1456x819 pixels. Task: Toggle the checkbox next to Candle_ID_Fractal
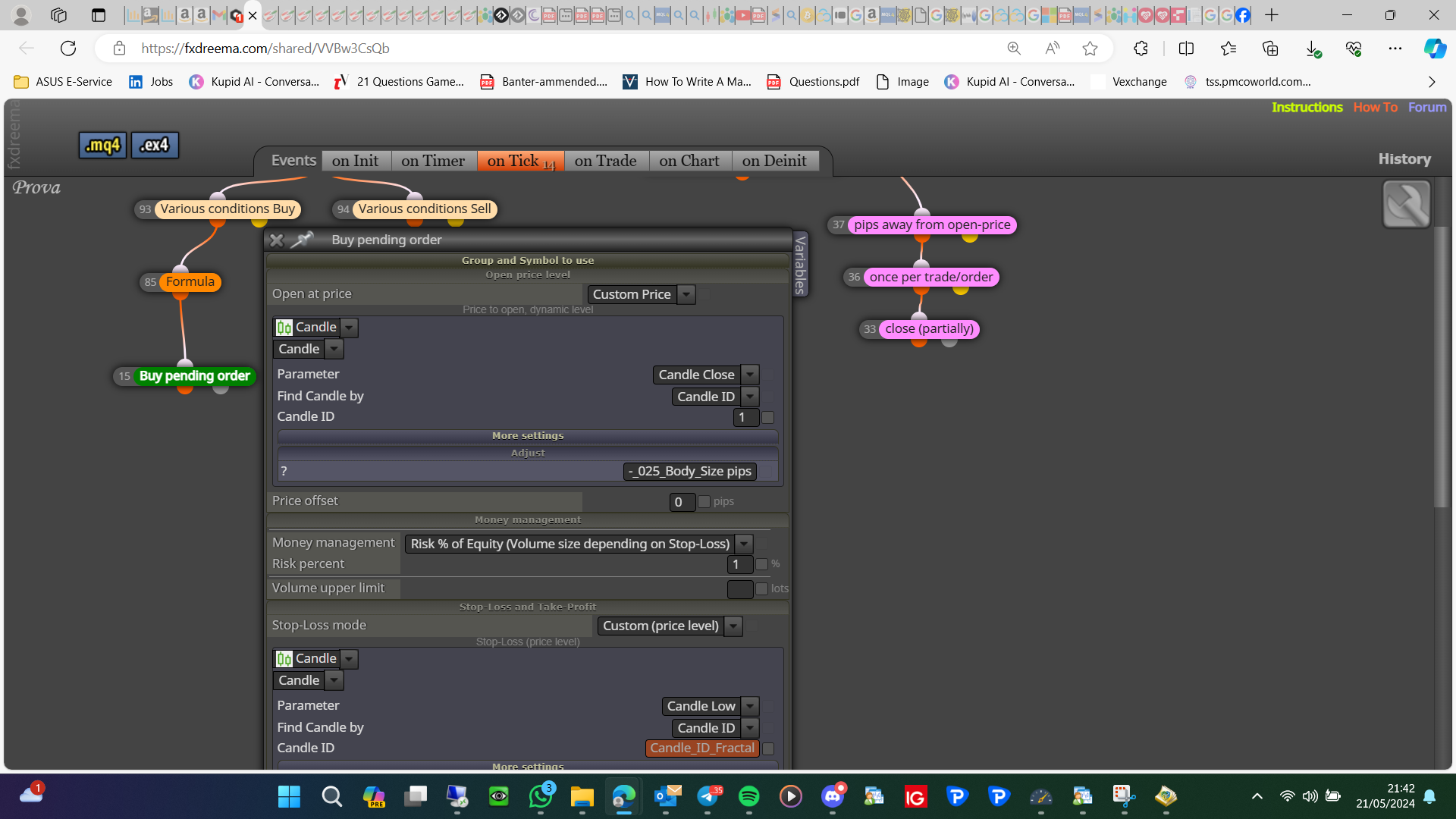point(768,748)
